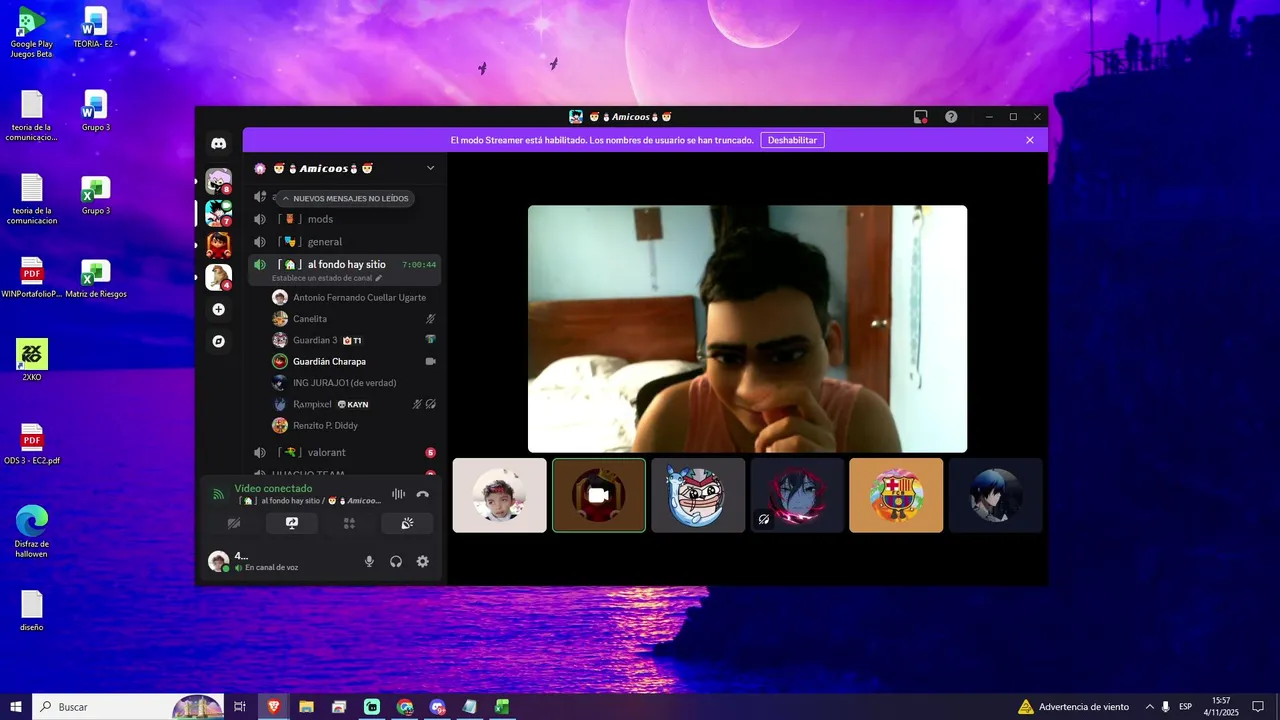Open noise suppression waveform icon
The image size is (1280, 720).
pyautogui.click(x=398, y=494)
